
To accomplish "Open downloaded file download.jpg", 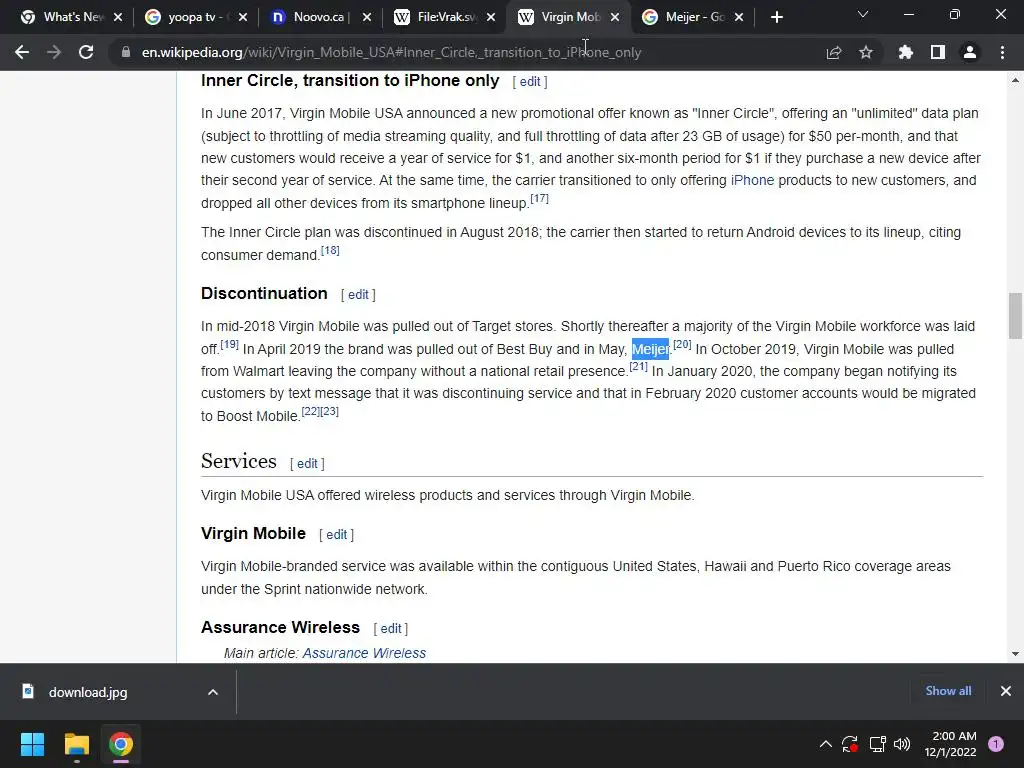I will tap(88, 692).
